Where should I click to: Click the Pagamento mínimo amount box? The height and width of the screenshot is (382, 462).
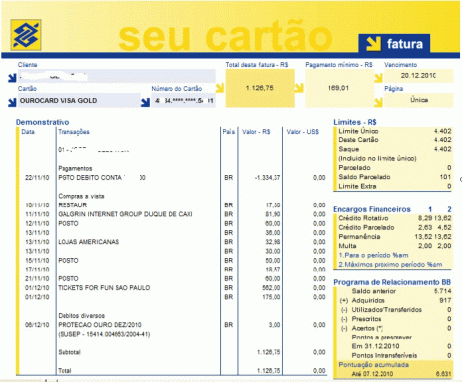pyautogui.click(x=339, y=88)
